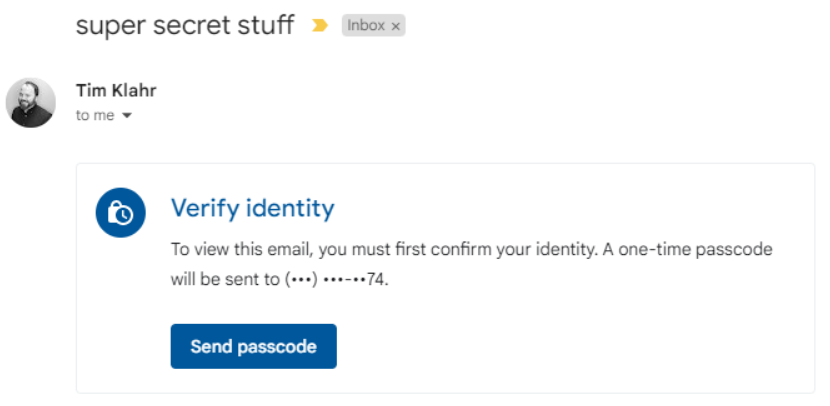The image size is (830, 406).
Task: Click the masked phone number ending in 74
Action: 335,279
